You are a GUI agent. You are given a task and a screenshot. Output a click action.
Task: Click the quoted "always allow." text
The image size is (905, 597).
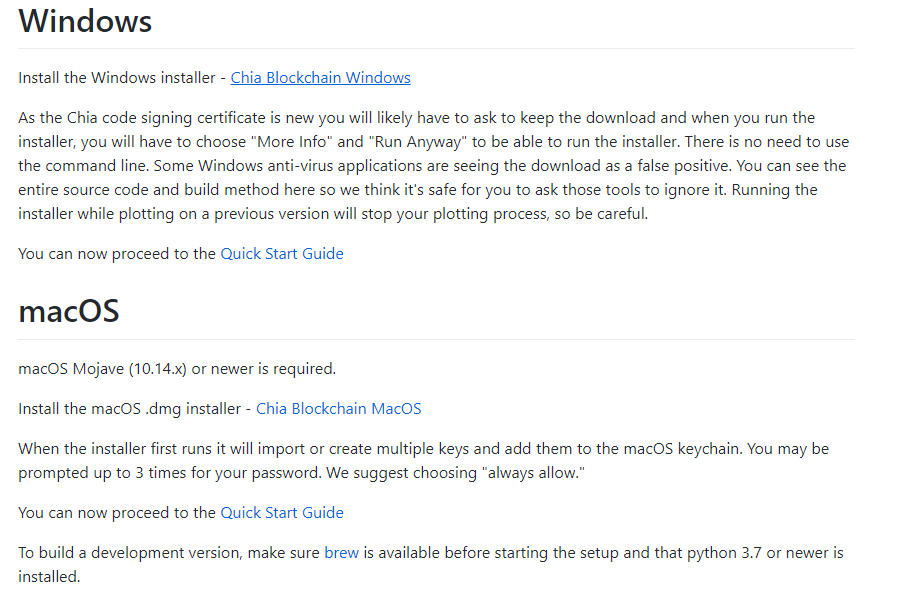[x=533, y=473]
